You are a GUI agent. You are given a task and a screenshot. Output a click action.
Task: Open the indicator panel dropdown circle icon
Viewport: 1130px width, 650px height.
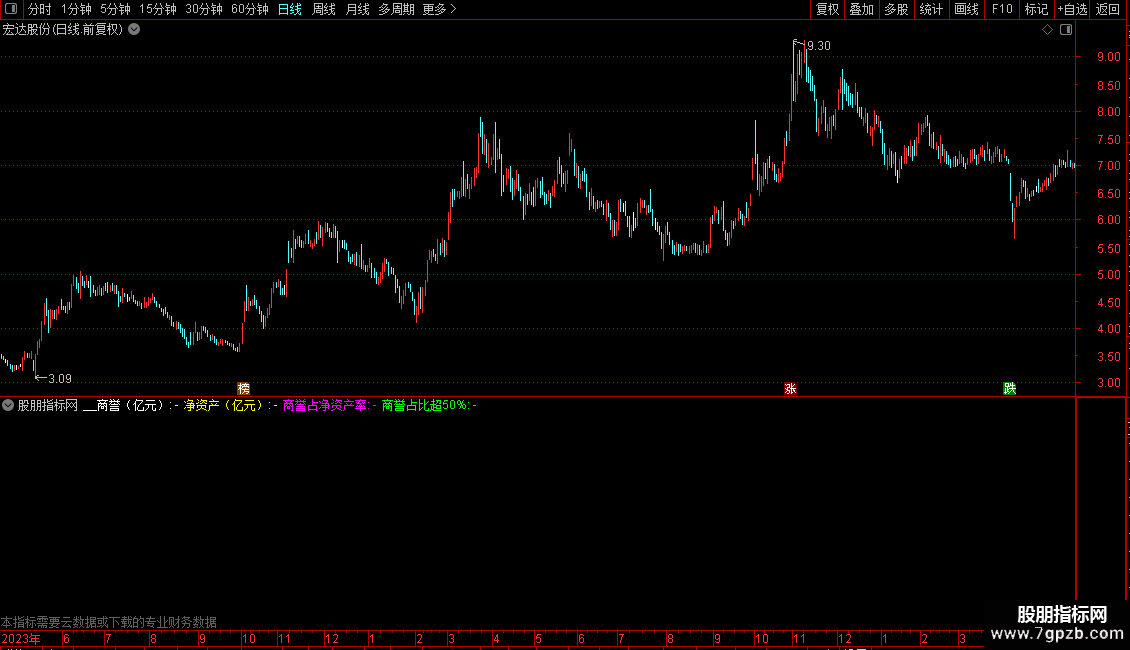coord(8,405)
